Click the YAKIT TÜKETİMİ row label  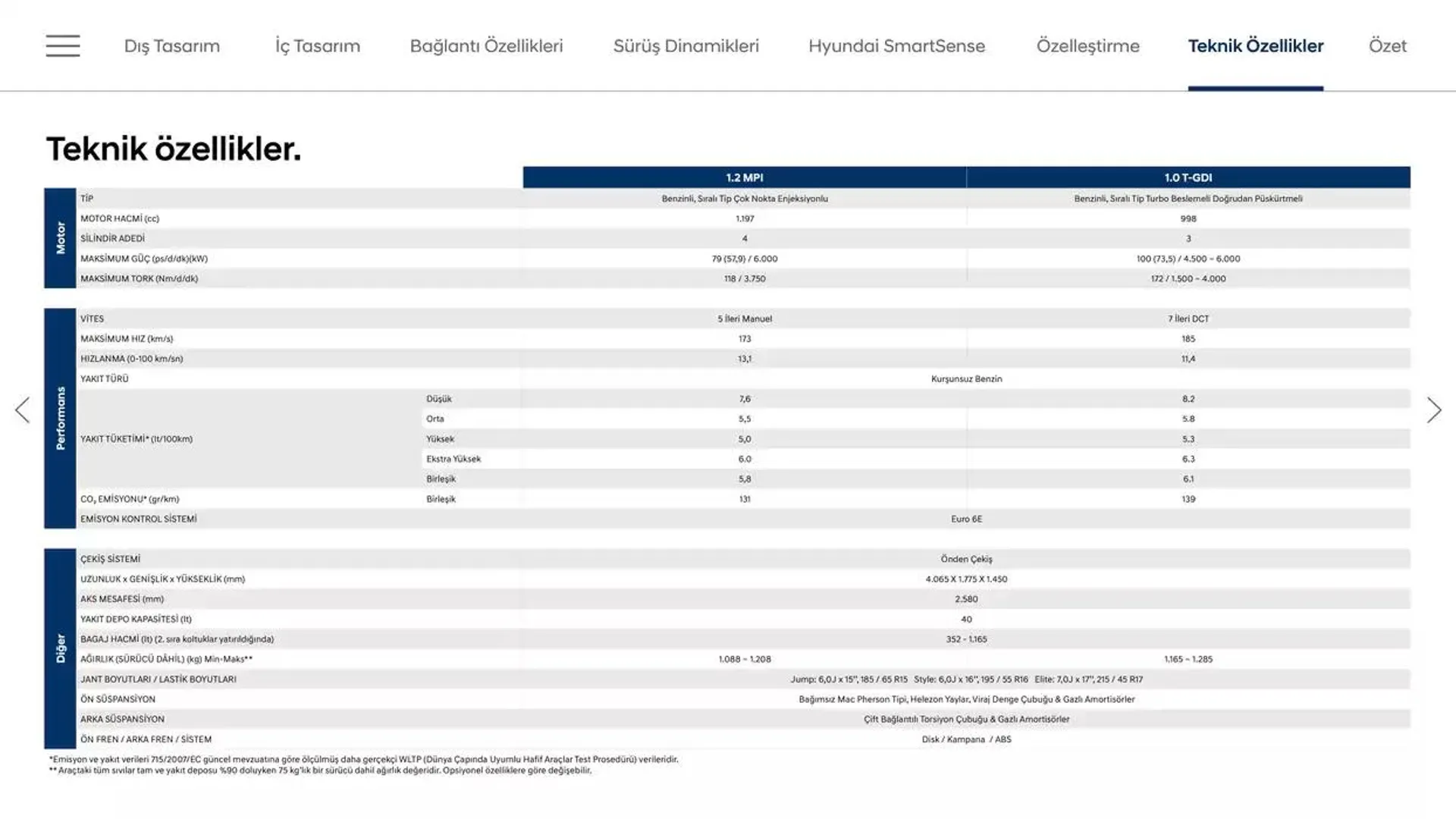(136, 439)
